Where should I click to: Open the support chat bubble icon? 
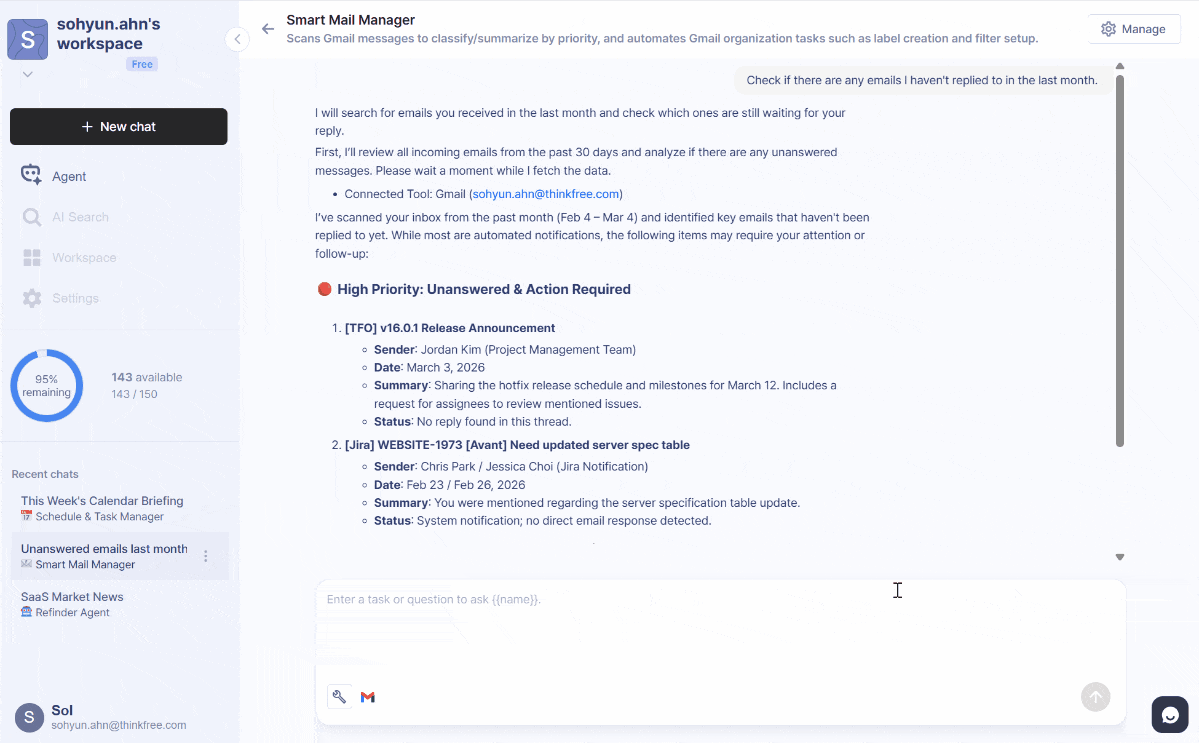click(1169, 714)
